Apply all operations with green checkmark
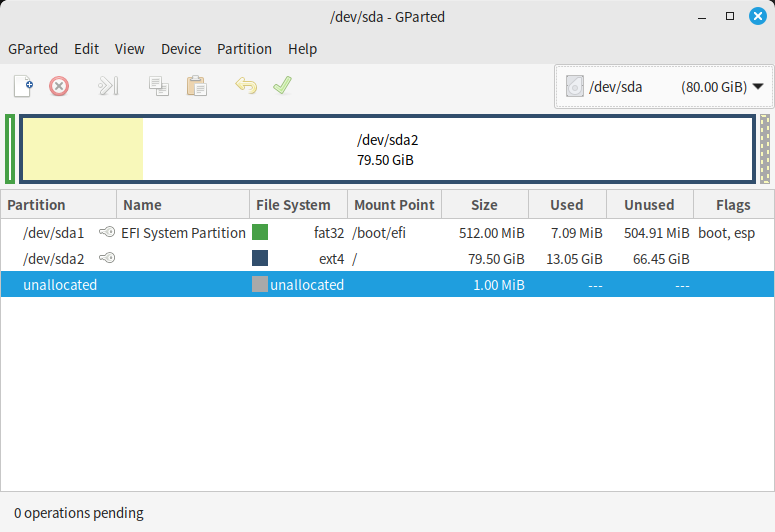The image size is (775, 532). coord(282,86)
